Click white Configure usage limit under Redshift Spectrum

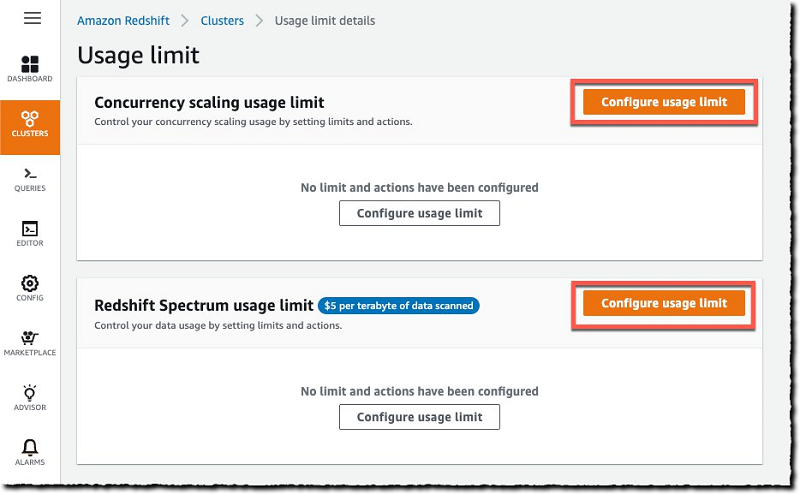tap(419, 417)
